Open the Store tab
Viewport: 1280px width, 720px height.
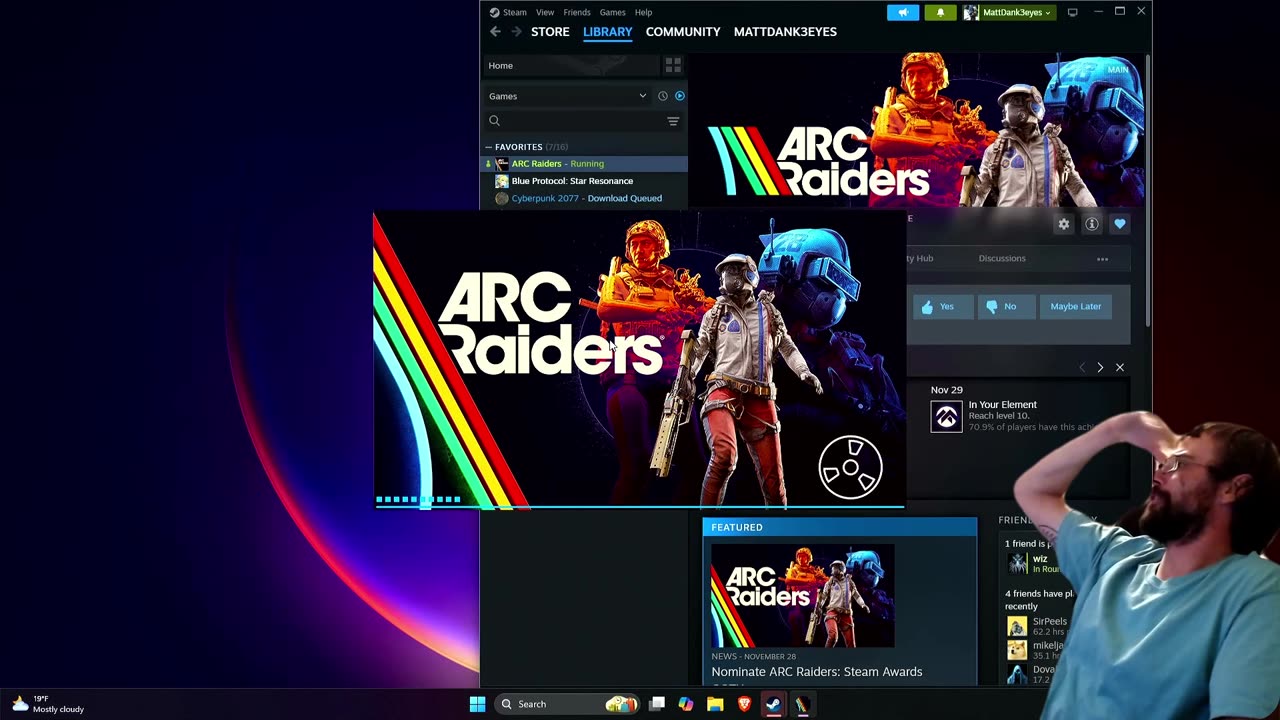[x=550, y=32]
